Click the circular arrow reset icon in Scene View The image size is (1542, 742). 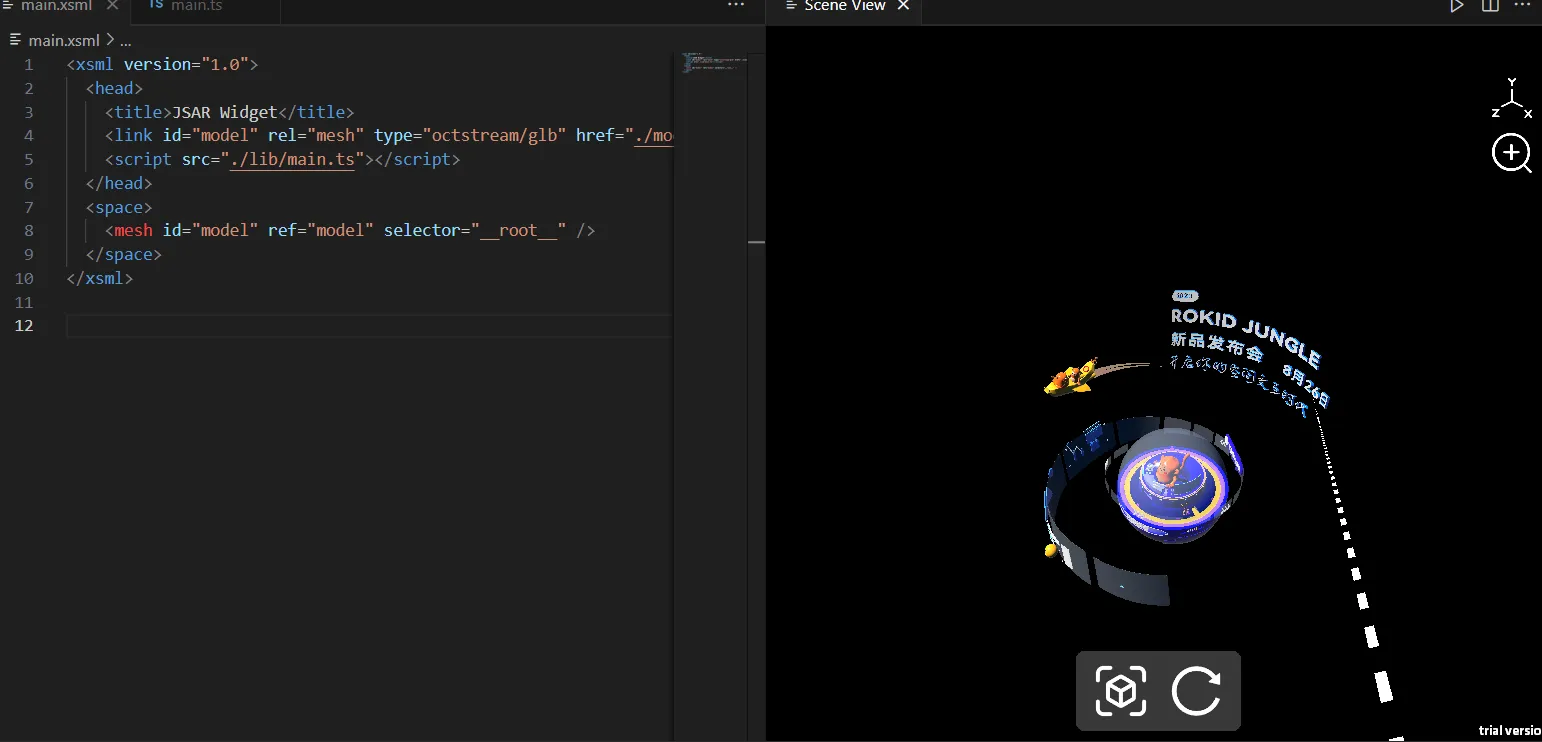pyautogui.click(x=1196, y=691)
